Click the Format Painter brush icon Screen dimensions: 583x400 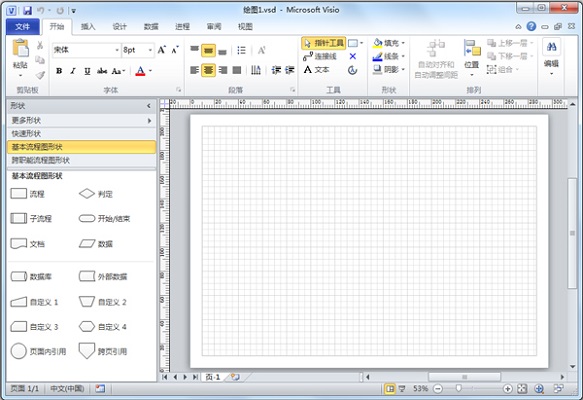[x=40, y=75]
